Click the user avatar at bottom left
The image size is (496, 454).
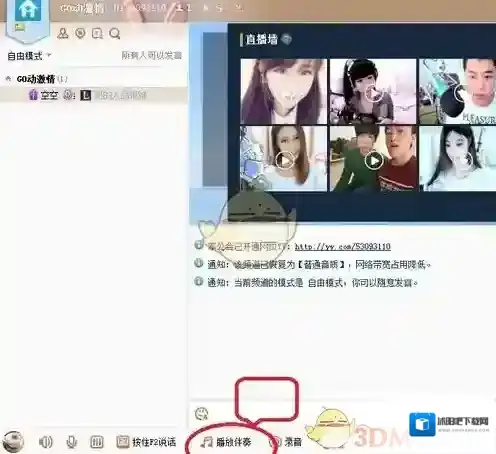(13, 441)
